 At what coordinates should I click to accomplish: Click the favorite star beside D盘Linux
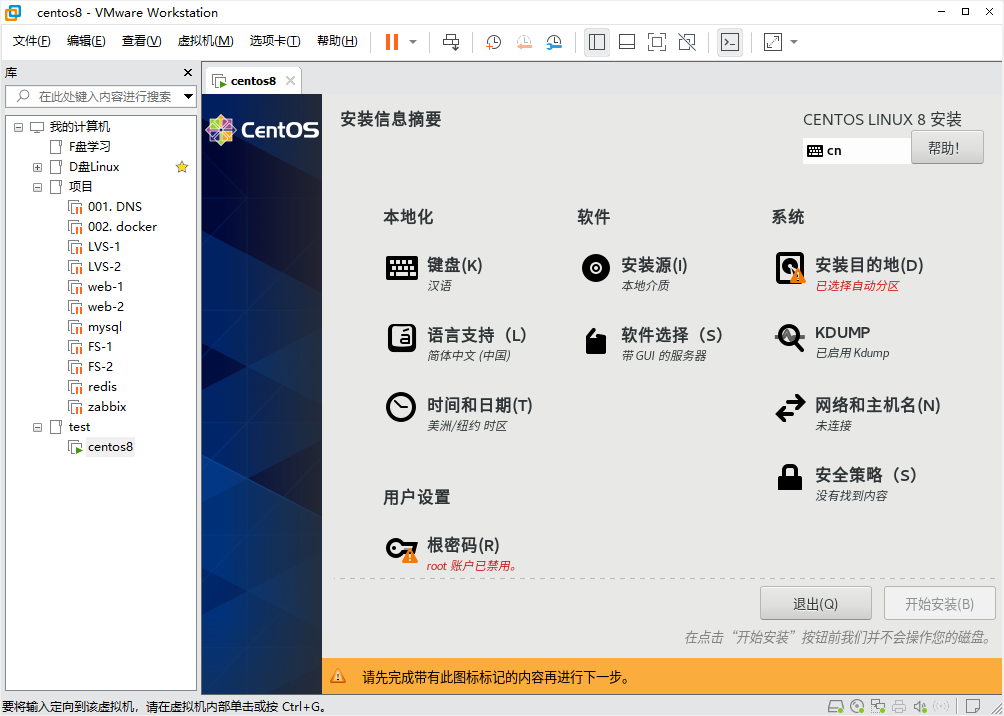182,167
